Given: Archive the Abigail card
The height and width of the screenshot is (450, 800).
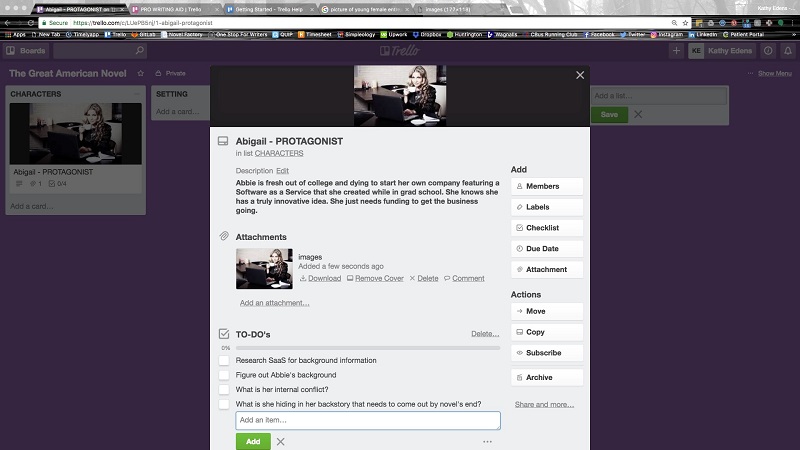Looking at the screenshot, I should pyautogui.click(x=547, y=378).
